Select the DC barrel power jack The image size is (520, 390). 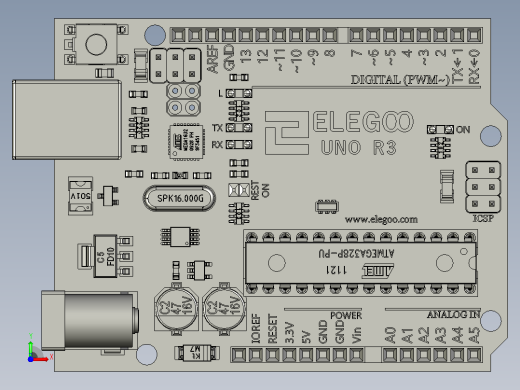[90, 320]
